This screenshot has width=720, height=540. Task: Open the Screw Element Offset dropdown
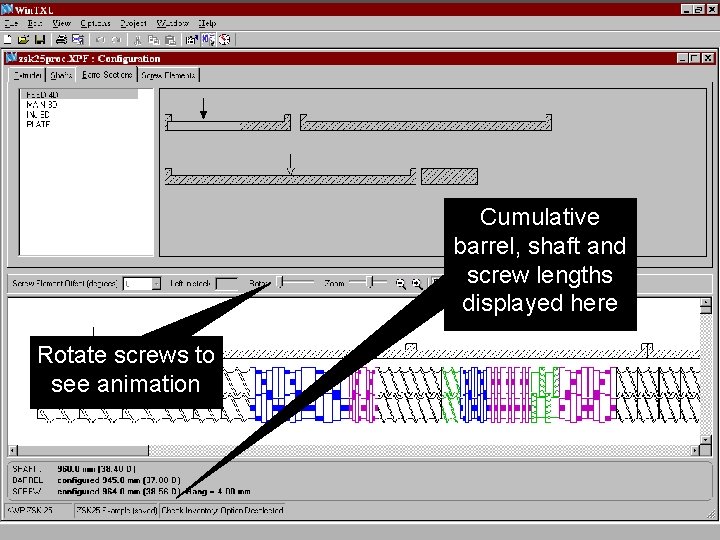point(156,284)
